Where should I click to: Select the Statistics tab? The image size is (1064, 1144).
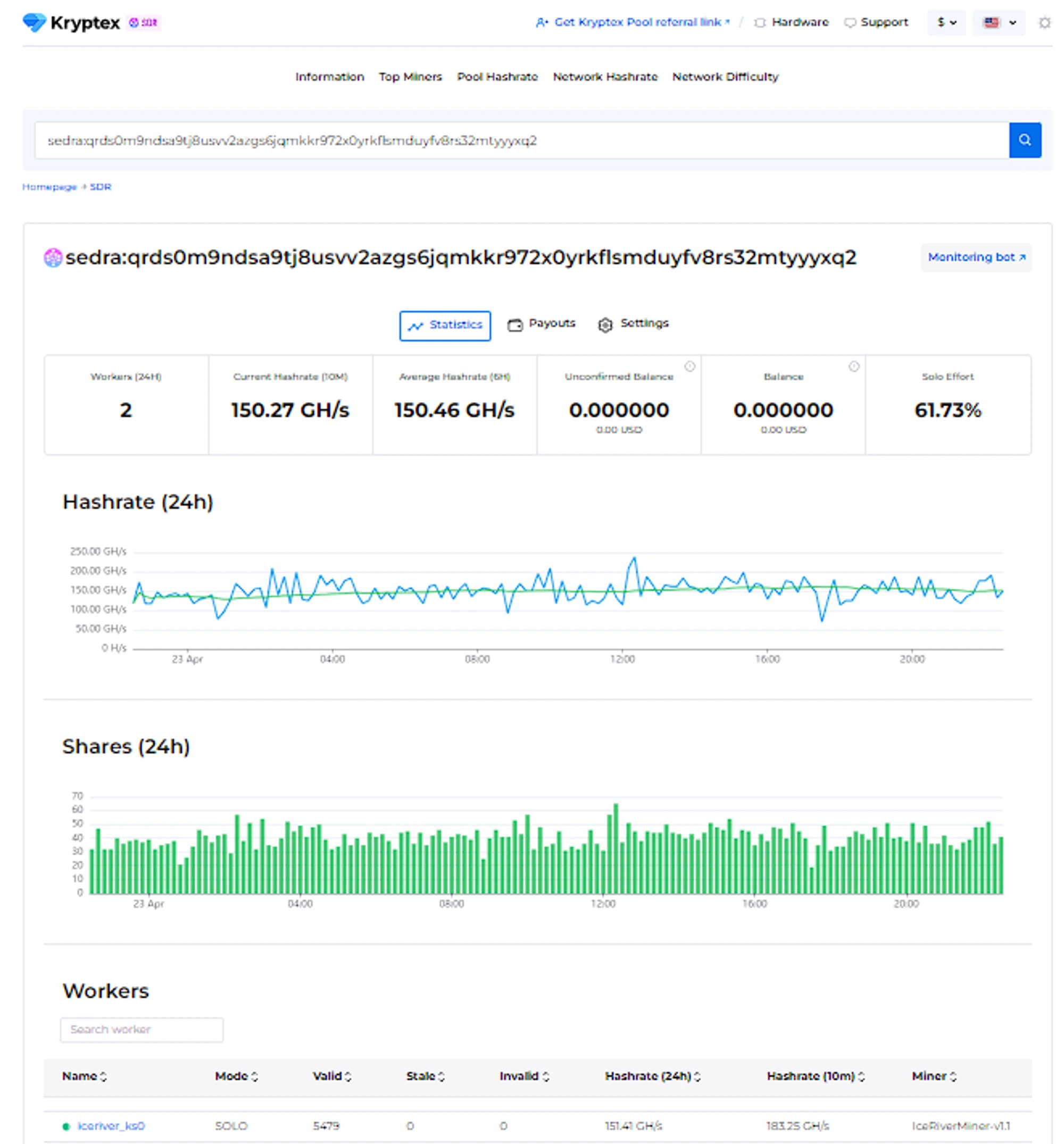pyautogui.click(x=444, y=325)
